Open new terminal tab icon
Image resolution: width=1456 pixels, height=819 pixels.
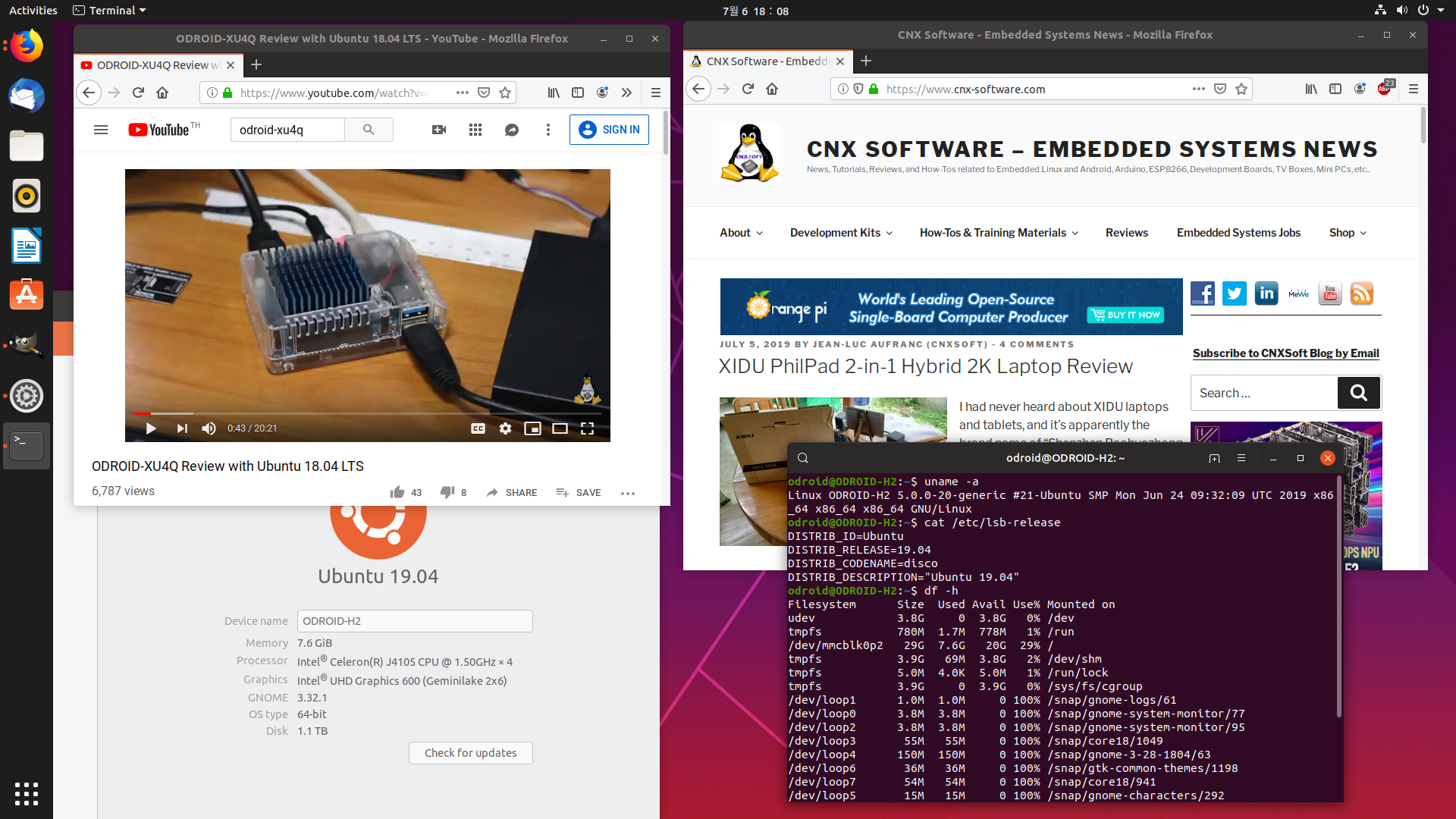point(1214,458)
